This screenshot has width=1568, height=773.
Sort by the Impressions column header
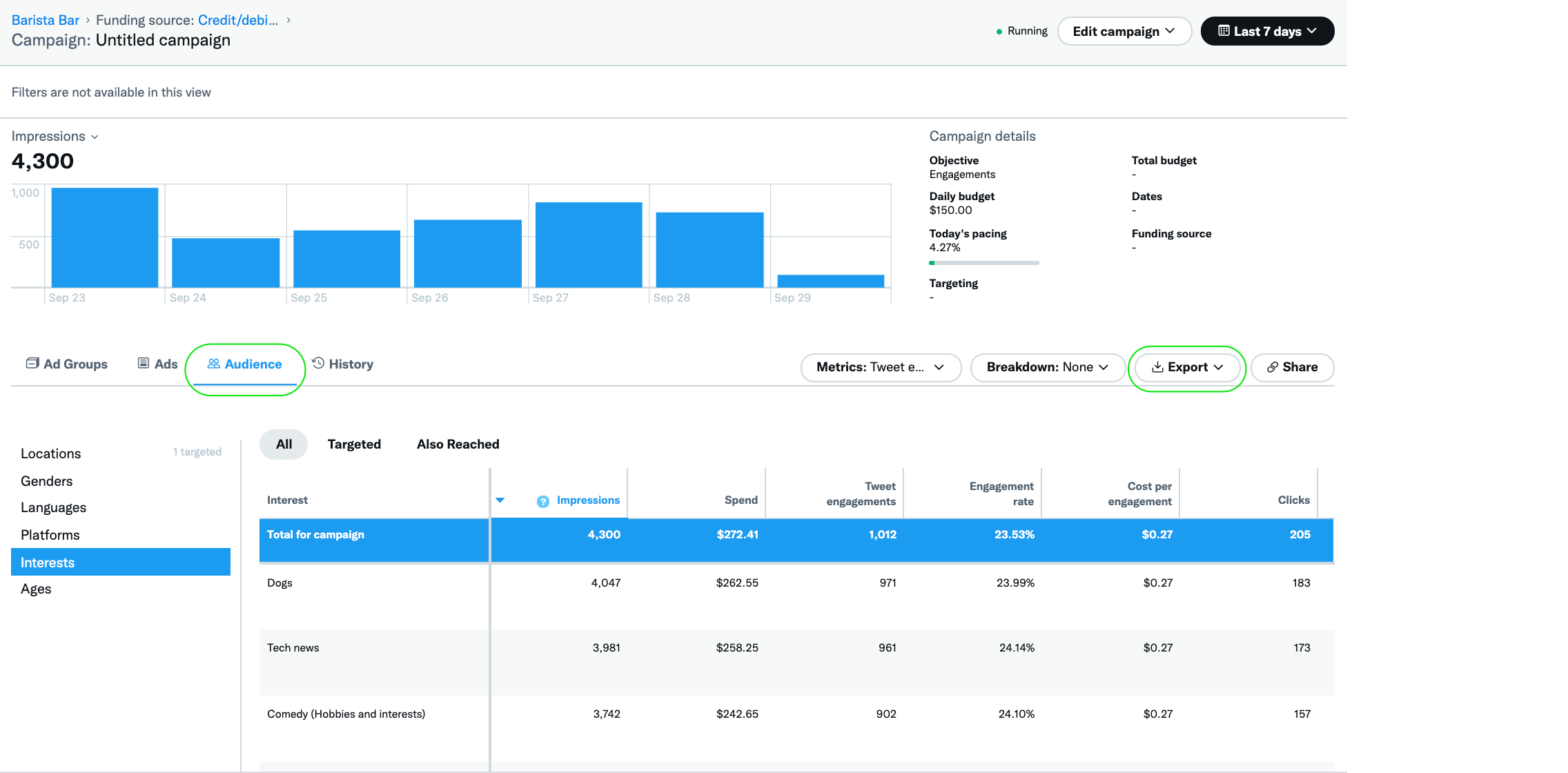pyautogui.click(x=588, y=500)
